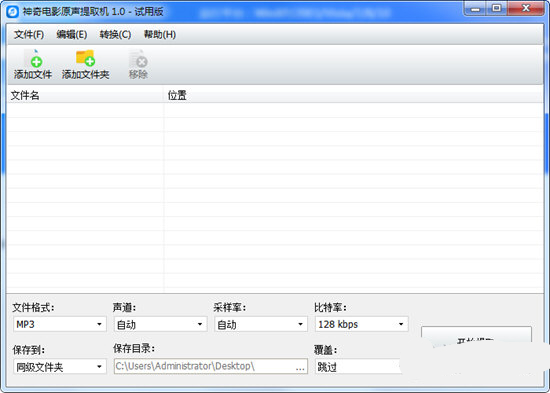Click the 添加文件 add file icon
This screenshot has width=550, height=393.
[x=33, y=65]
